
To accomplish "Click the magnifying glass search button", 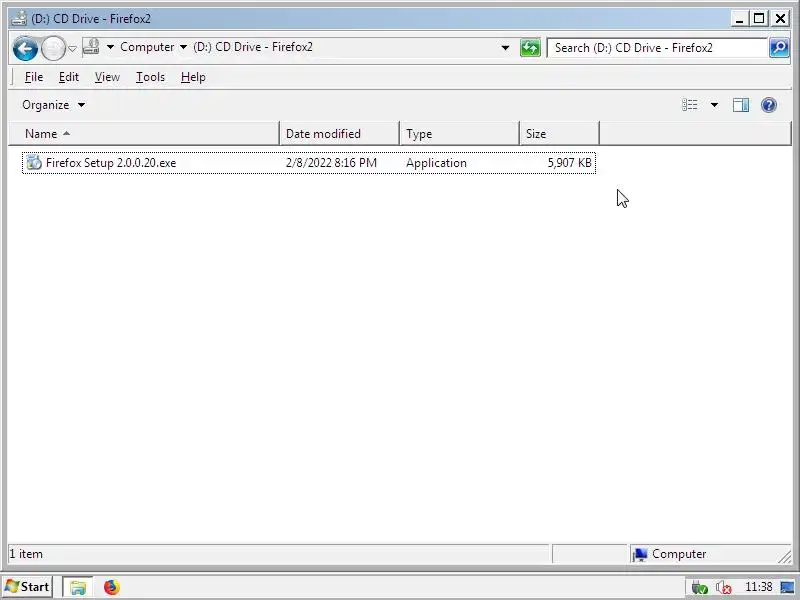I will pos(779,48).
